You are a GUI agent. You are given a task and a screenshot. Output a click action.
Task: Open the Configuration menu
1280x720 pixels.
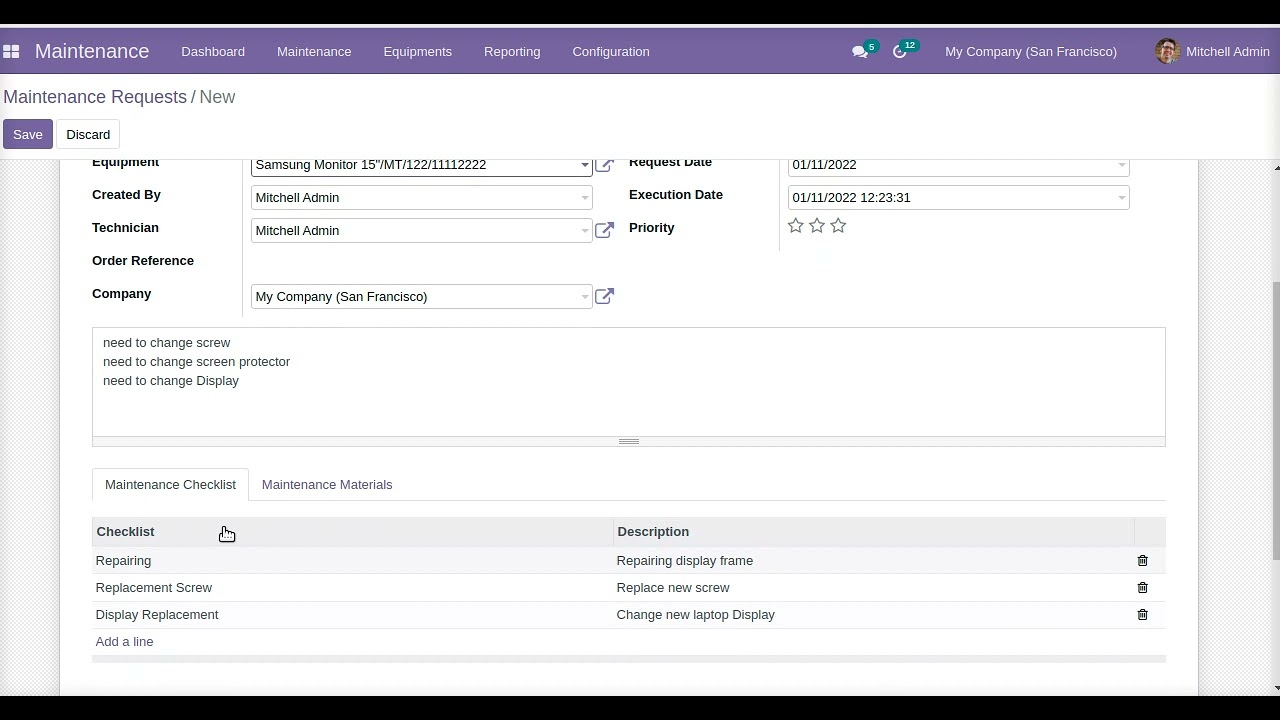point(611,51)
